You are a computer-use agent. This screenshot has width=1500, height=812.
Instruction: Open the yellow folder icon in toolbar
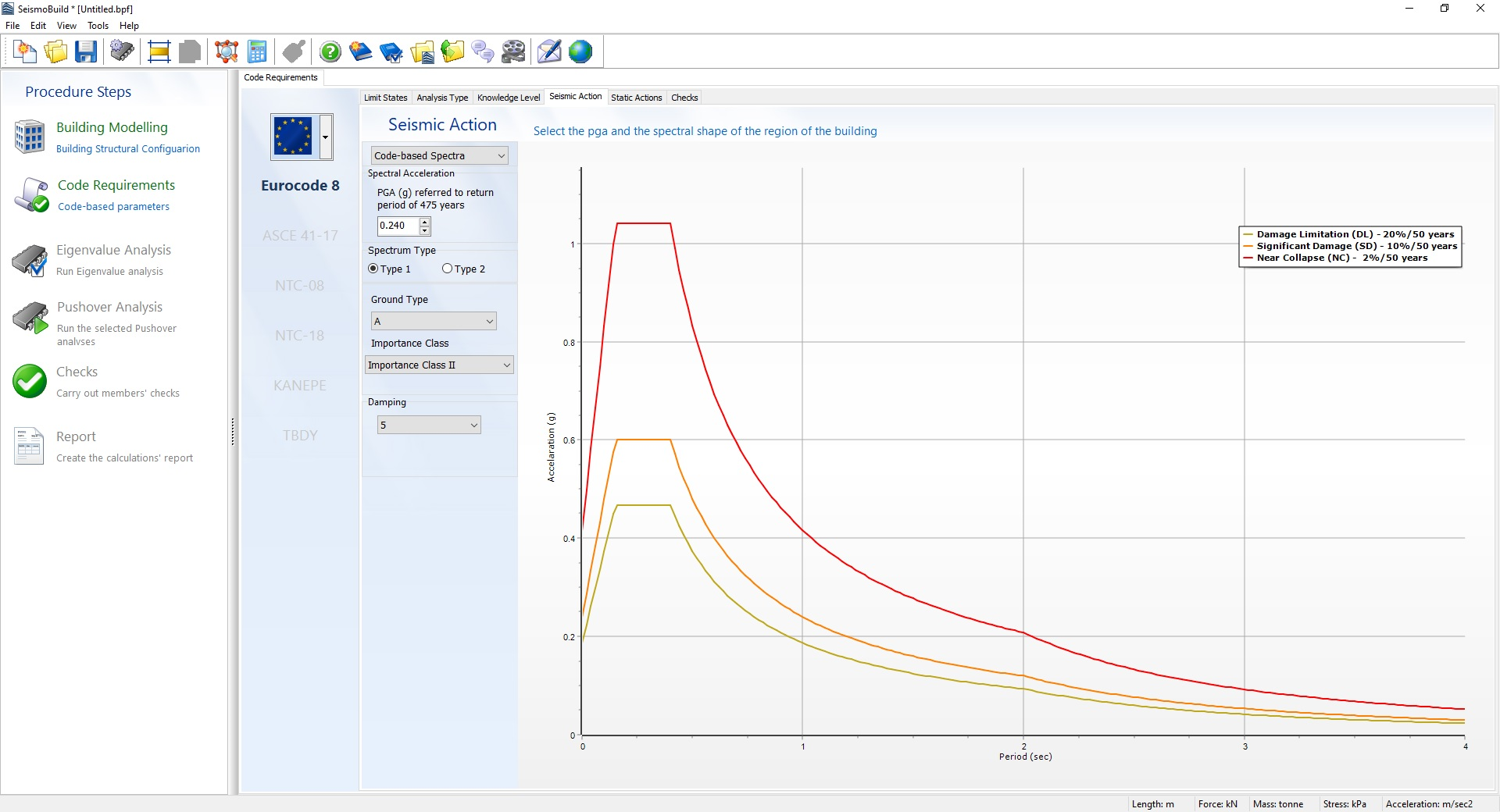pos(55,52)
